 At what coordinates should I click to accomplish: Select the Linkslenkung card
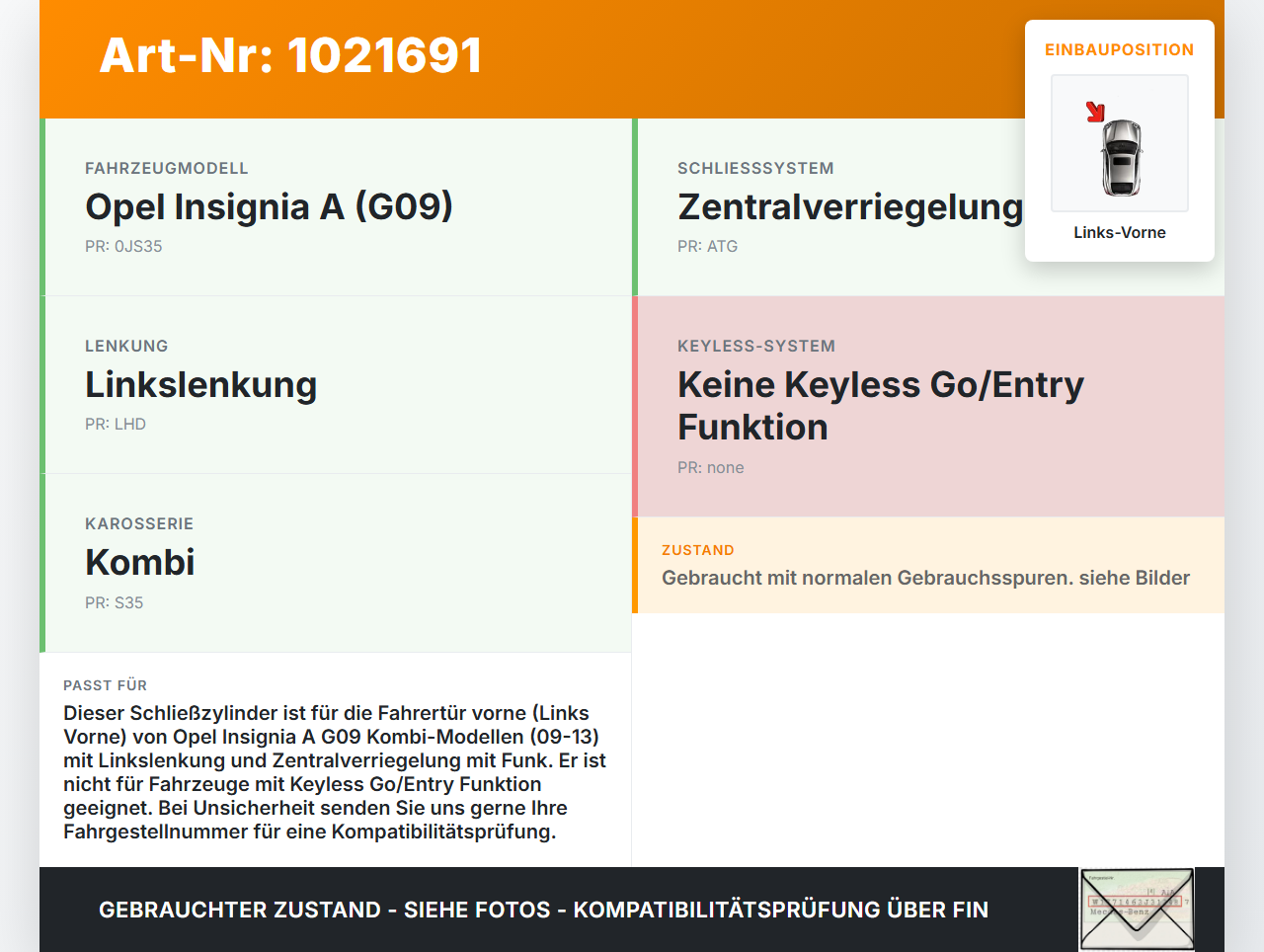(x=336, y=385)
